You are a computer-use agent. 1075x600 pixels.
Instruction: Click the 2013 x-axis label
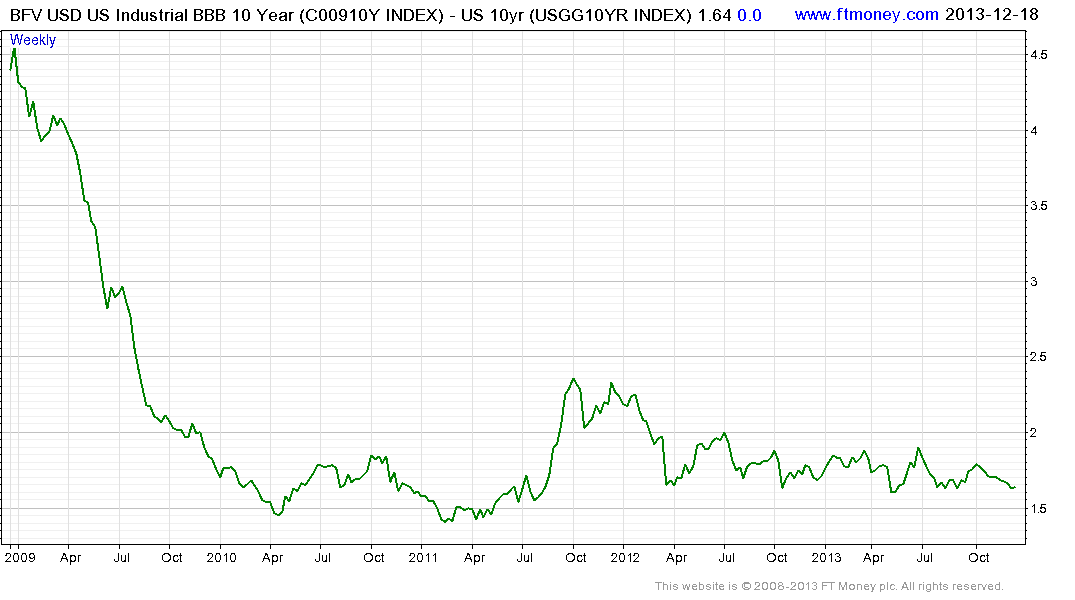(x=826, y=557)
